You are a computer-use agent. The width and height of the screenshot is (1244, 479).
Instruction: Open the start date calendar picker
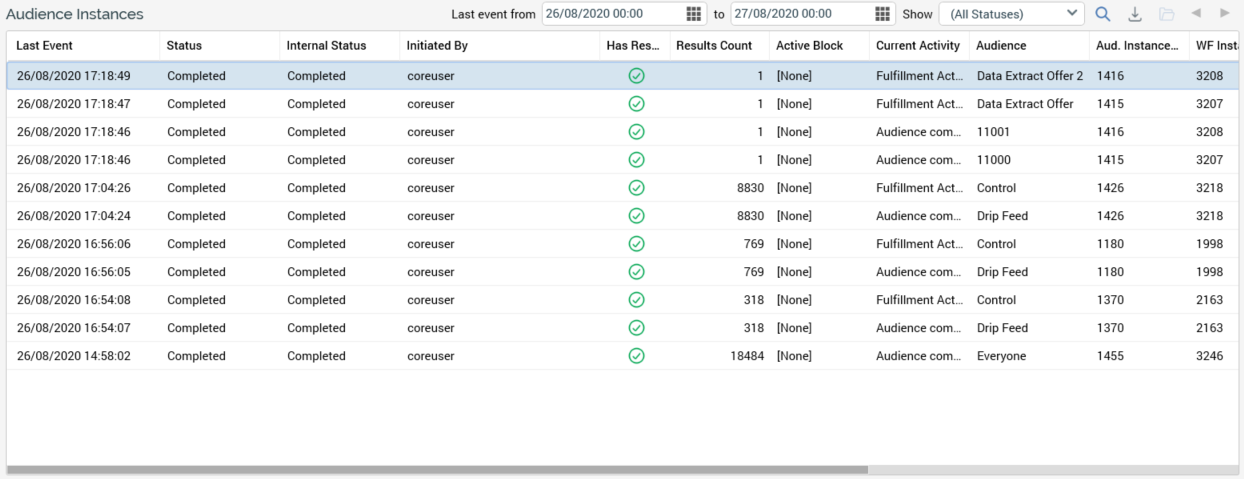click(x=694, y=14)
